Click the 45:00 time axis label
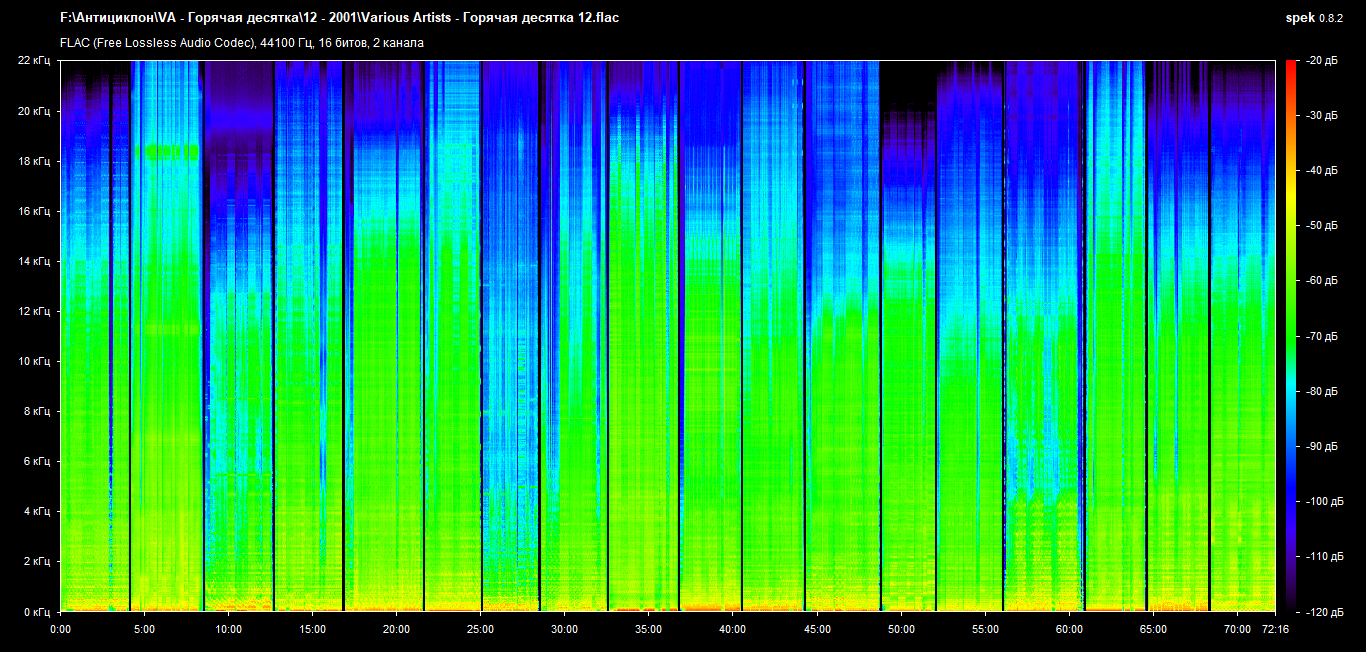 point(817,630)
